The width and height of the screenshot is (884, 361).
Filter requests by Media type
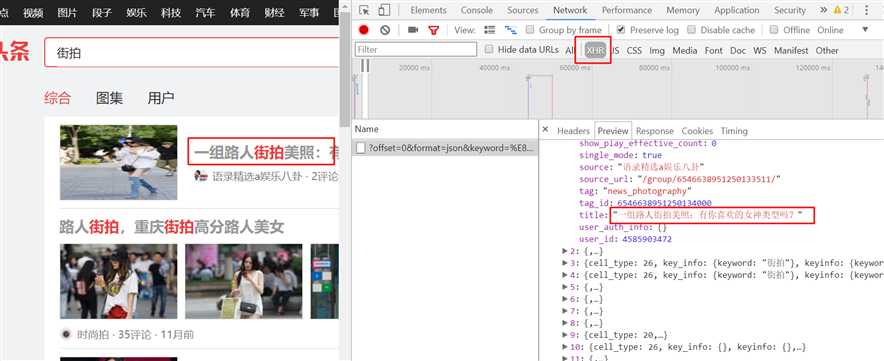(684, 50)
